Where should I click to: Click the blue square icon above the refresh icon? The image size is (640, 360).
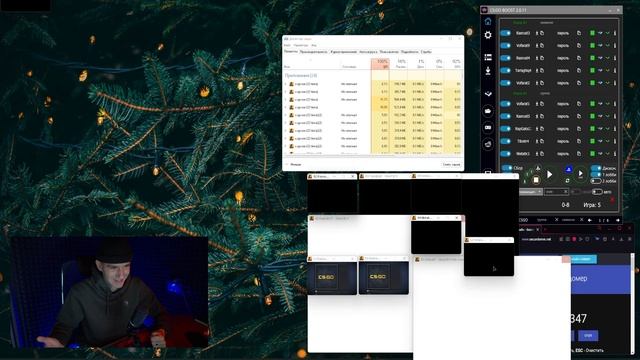[568, 169]
